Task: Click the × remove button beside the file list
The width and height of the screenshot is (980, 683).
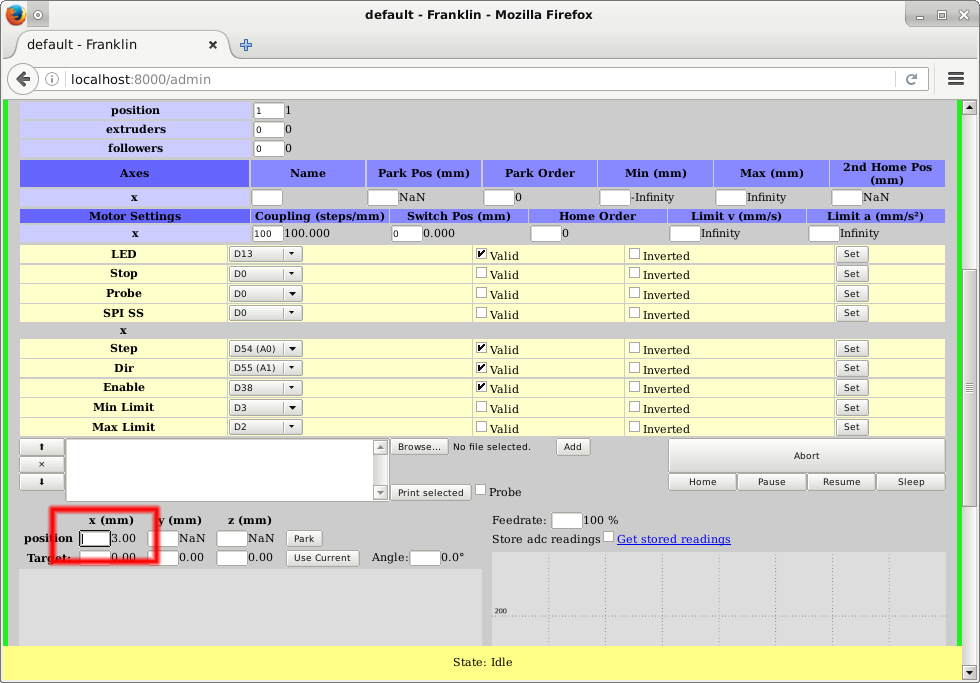Action: pos(41,464)
